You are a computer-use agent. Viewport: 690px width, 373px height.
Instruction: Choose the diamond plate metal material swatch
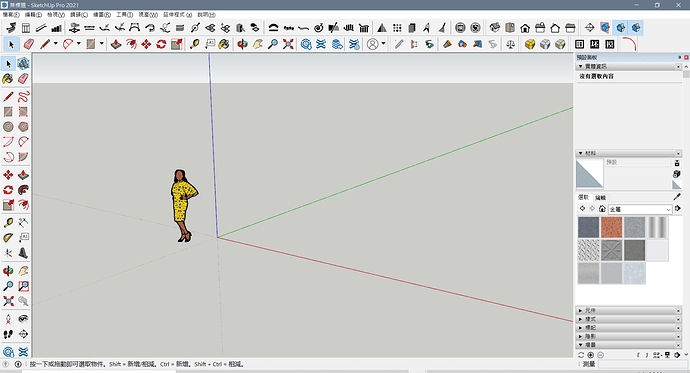point(588,250)
